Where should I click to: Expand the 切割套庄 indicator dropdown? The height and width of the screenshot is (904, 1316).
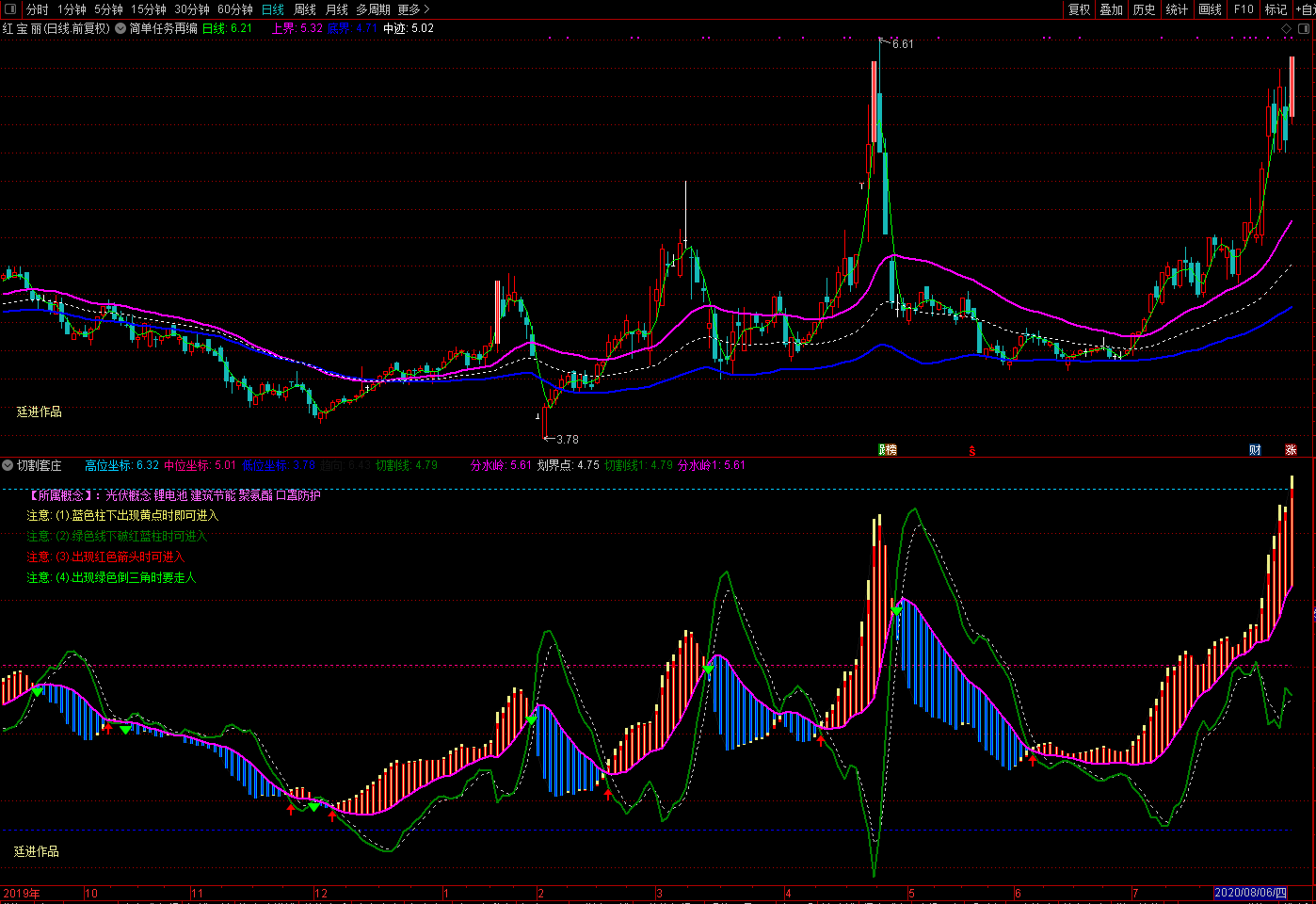pyautogui.click(x=8, y=465)
